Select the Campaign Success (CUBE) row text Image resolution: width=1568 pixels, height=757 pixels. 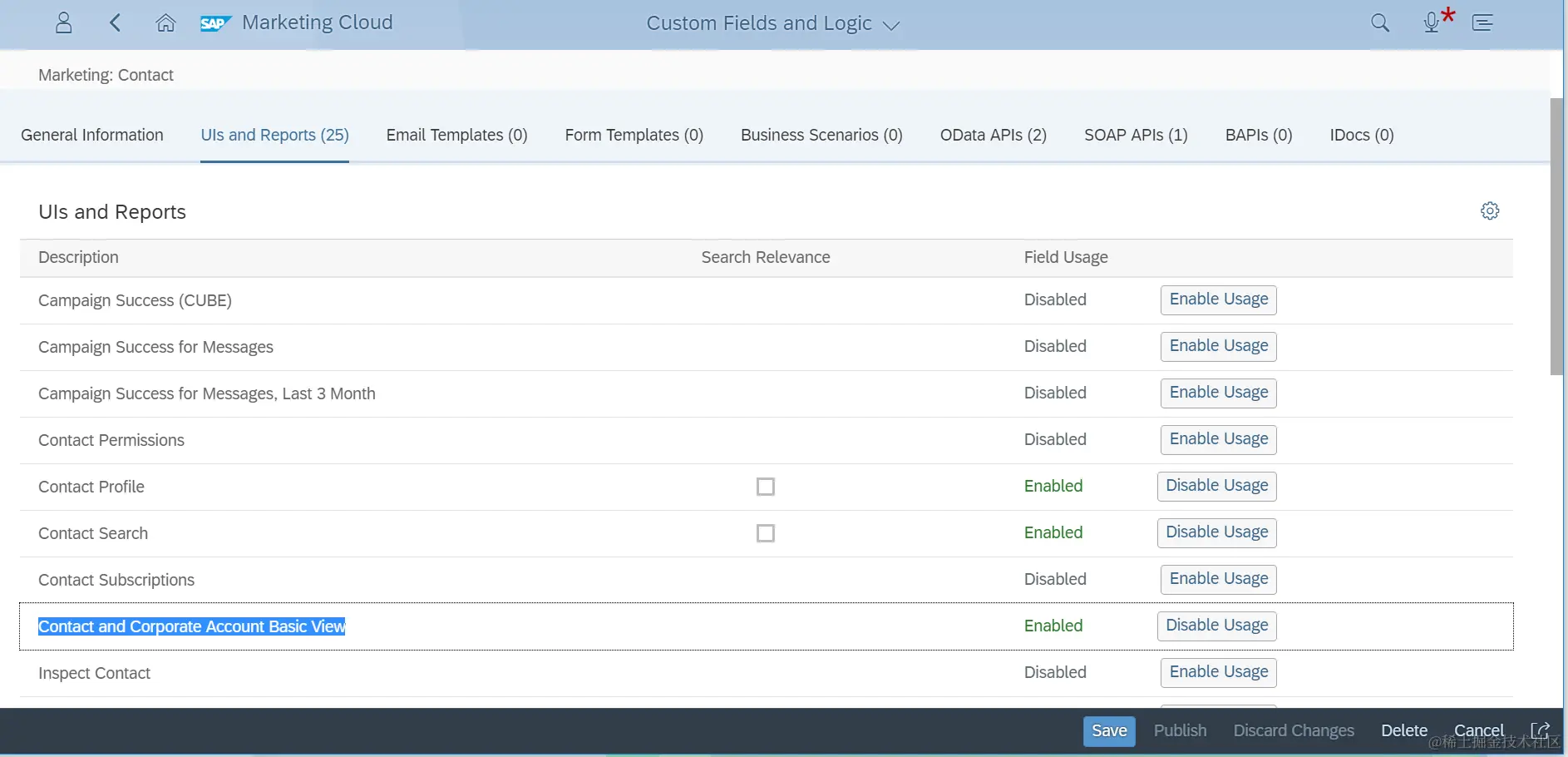click(x=135, y=300)
